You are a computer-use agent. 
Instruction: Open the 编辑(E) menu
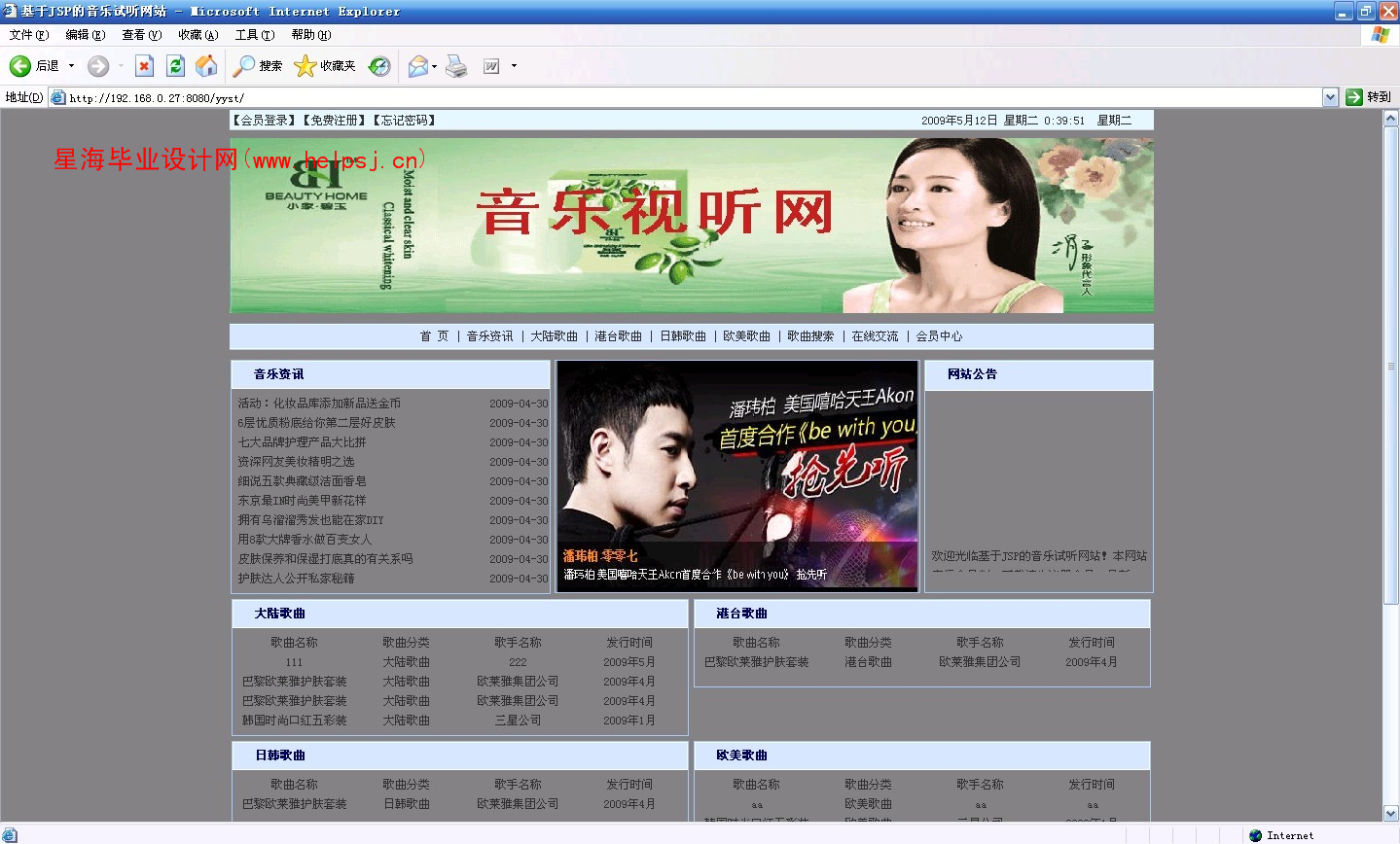[86, 35]
